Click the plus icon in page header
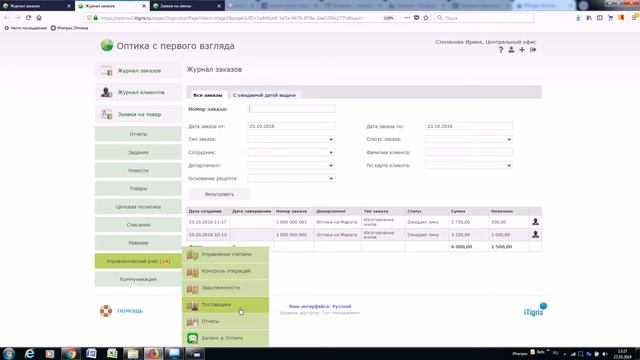This screenshot has height=360, width=640. point(522,50)
